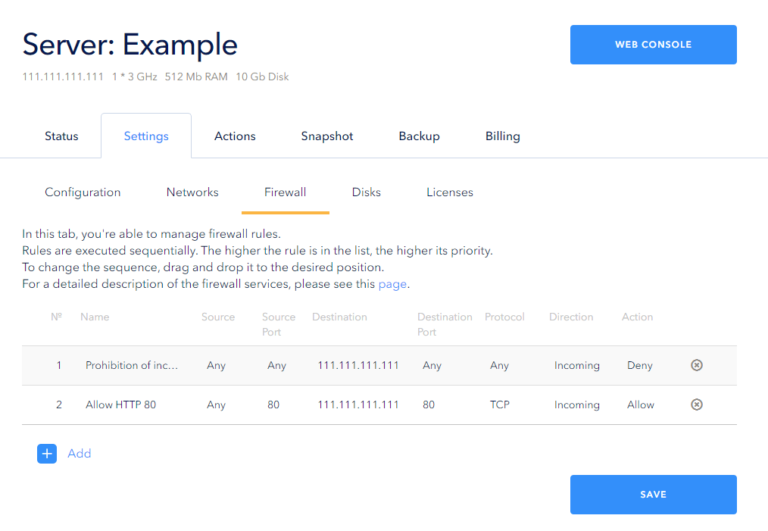Screen dimensions: 768x531
Task: Show the Configuration sub-tab
Action: [x=83, y=192]
